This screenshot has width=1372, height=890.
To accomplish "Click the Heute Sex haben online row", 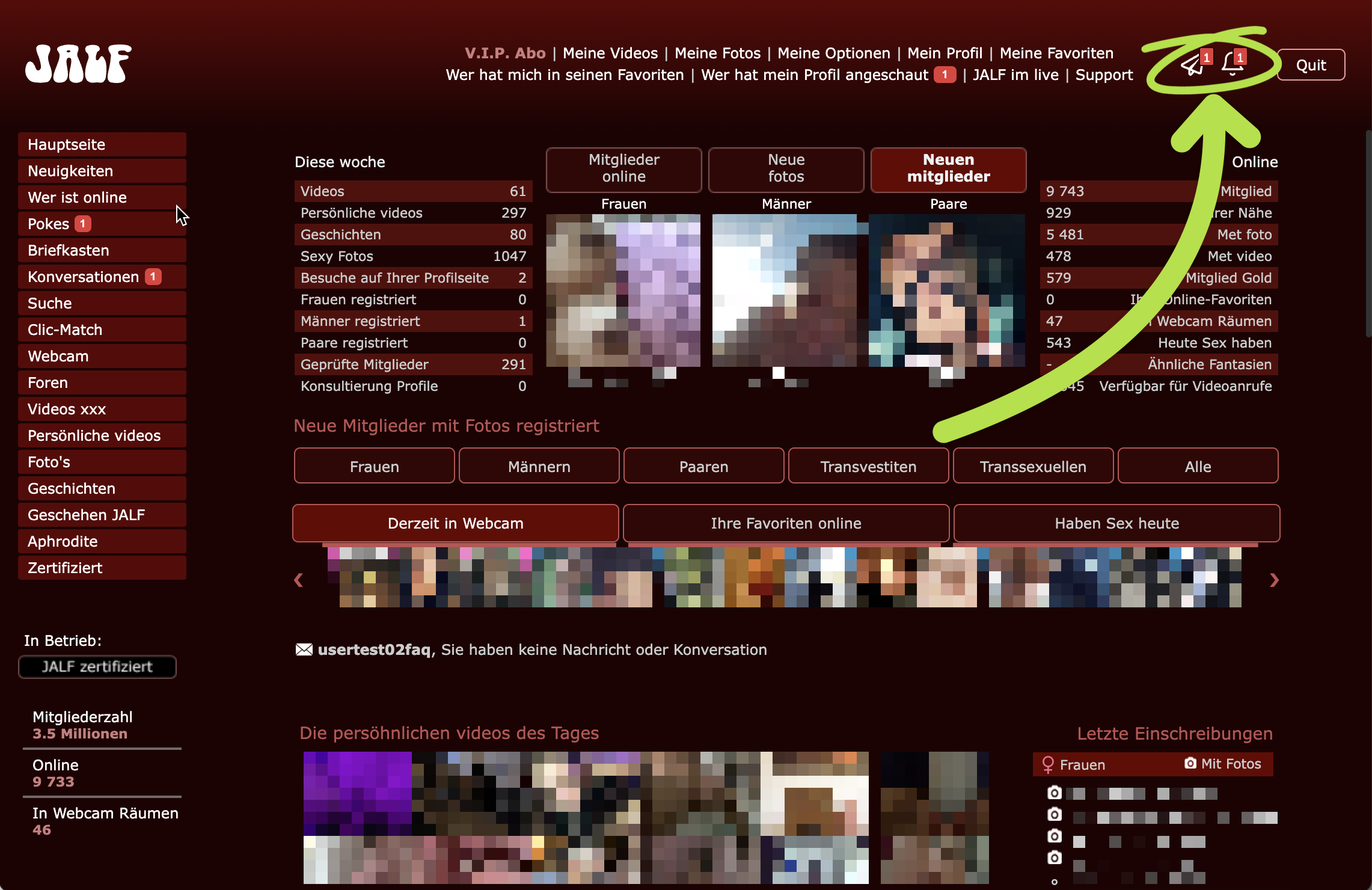I will click(1159, 343).
